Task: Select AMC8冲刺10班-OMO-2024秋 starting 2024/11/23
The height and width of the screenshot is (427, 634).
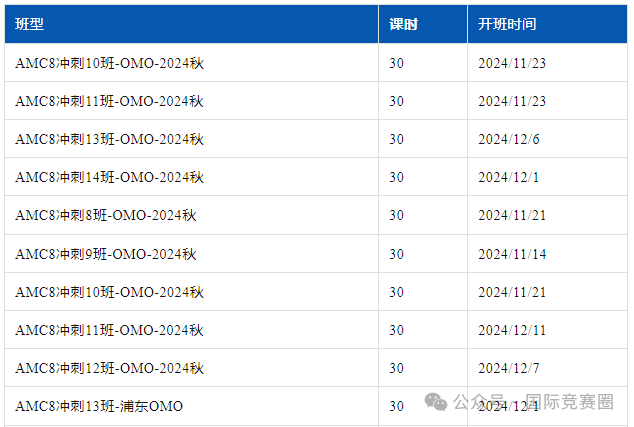Action: coord(110,63)
